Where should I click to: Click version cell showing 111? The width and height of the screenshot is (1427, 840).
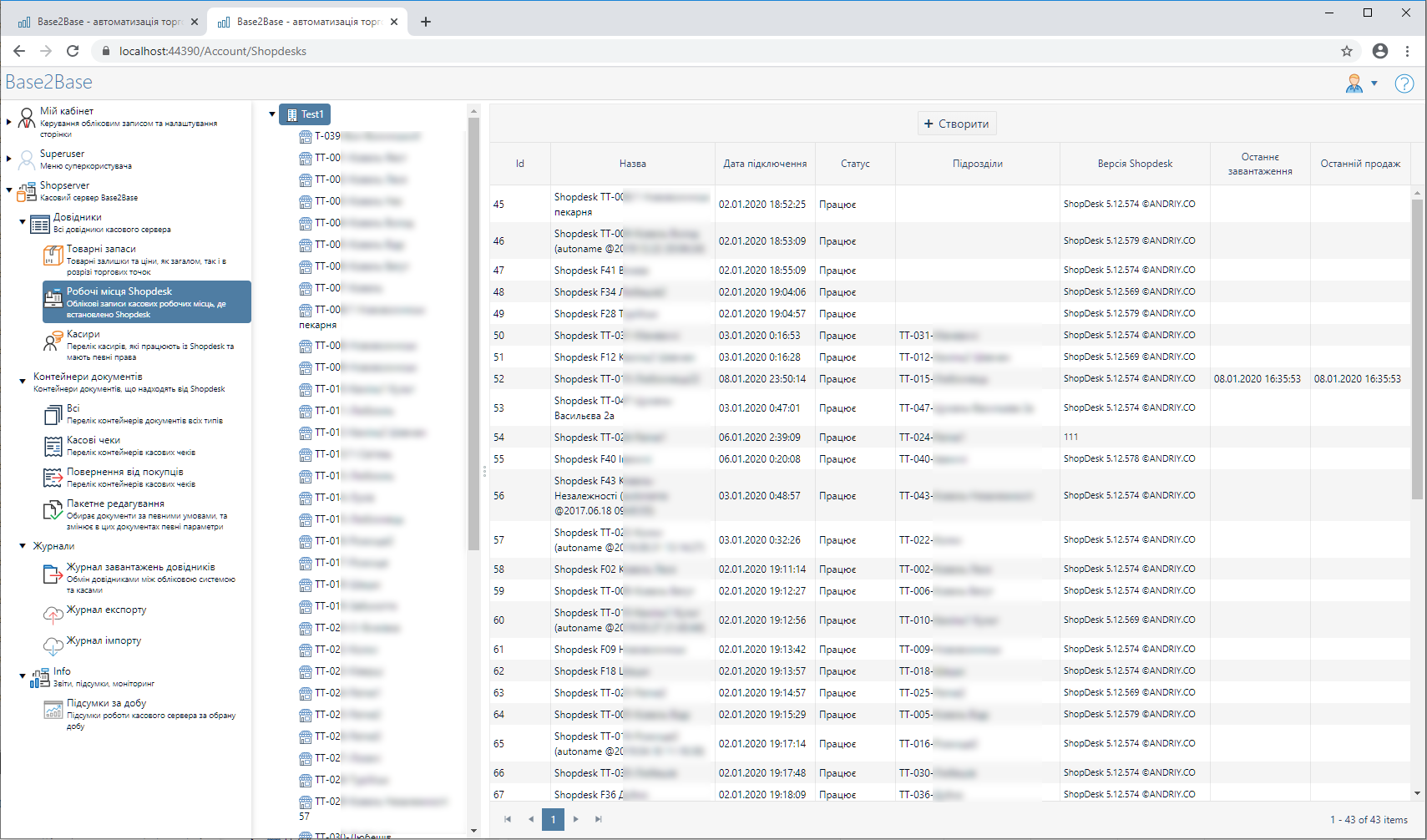point(1135,438)
